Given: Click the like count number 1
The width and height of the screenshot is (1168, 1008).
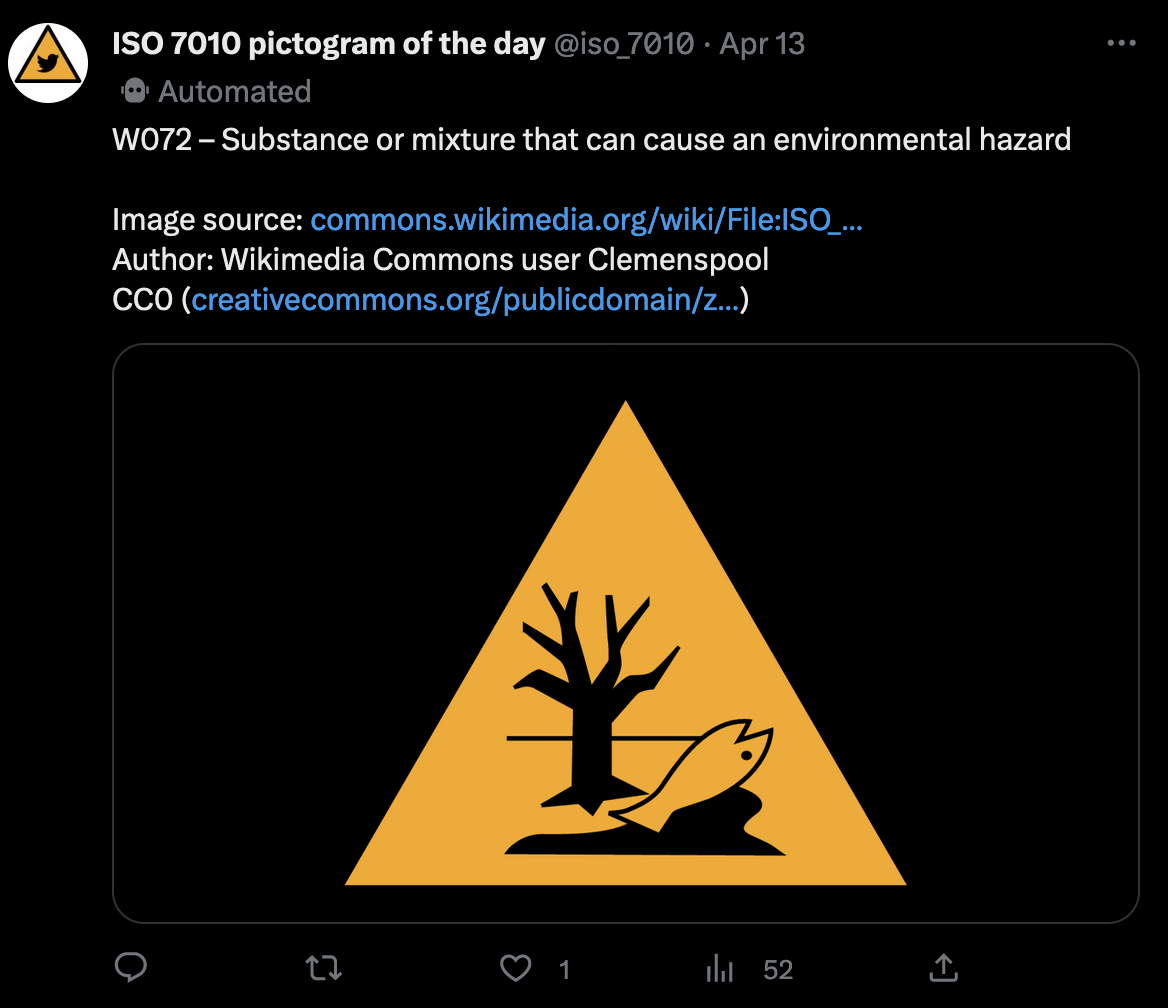Looking at the screenshot, I should (x=564, y=969).
